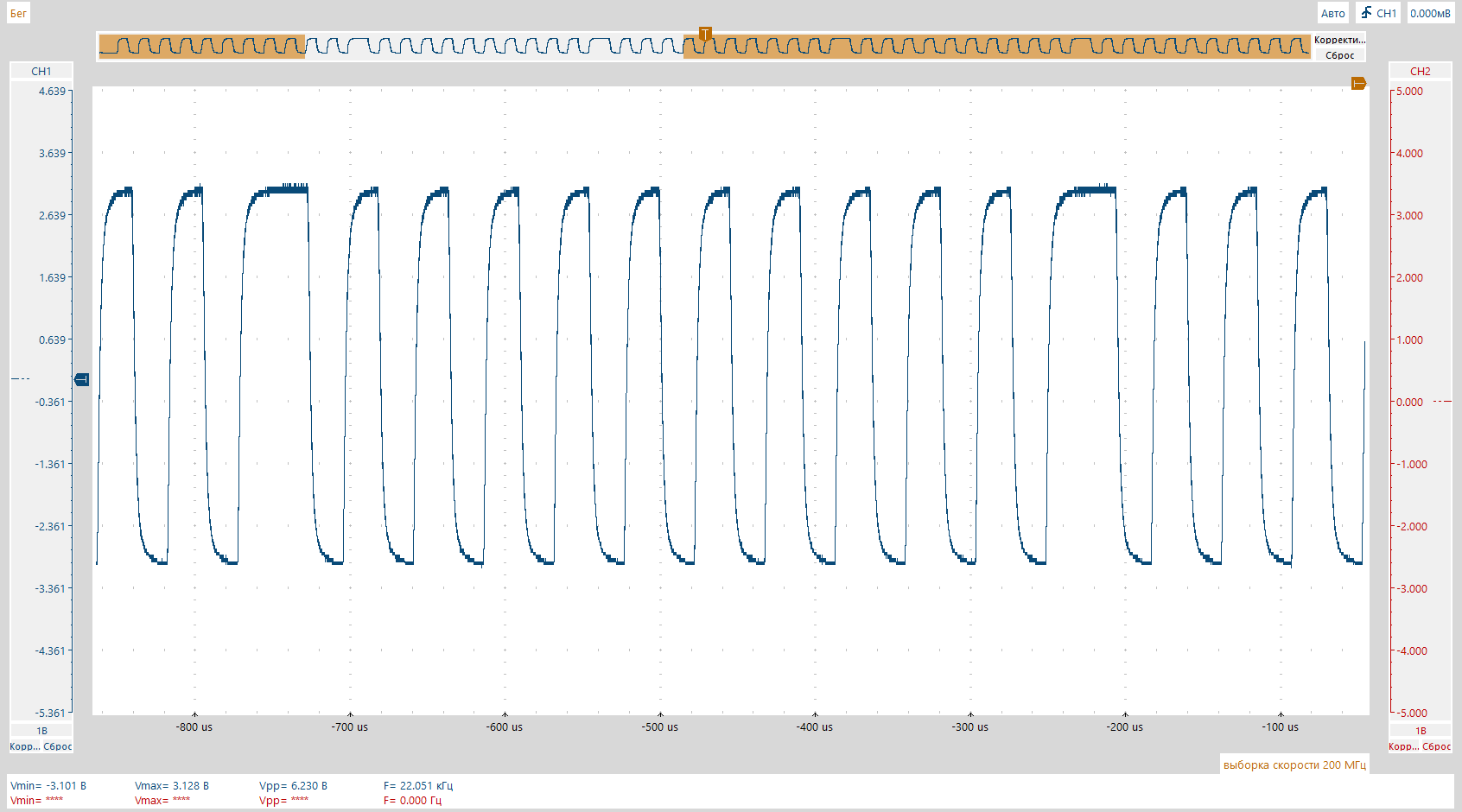This screenshot has height=812, width=1462.
Task: Click the unshaded window in the overview strip
Action: pyautogui.click(x=494, y=46)
